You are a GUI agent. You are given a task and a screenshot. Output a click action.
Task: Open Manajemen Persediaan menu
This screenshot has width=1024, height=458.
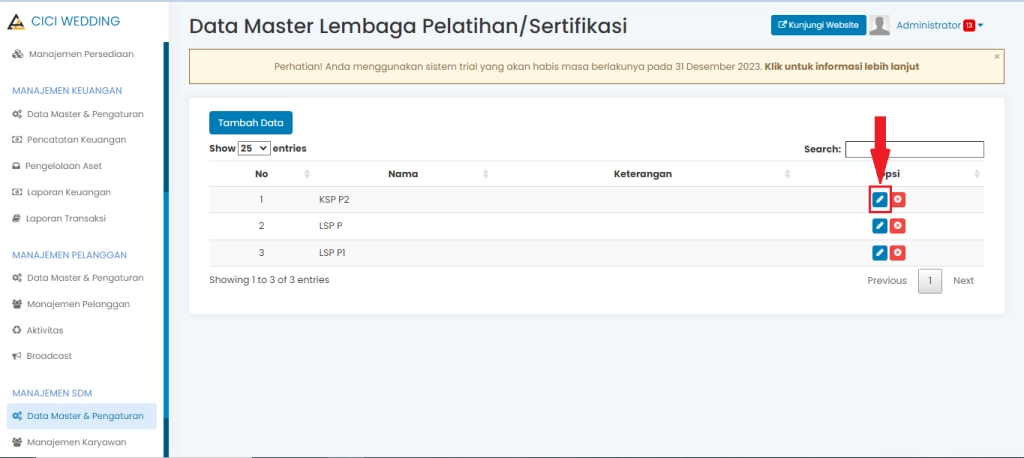click(x=73, y=54)
